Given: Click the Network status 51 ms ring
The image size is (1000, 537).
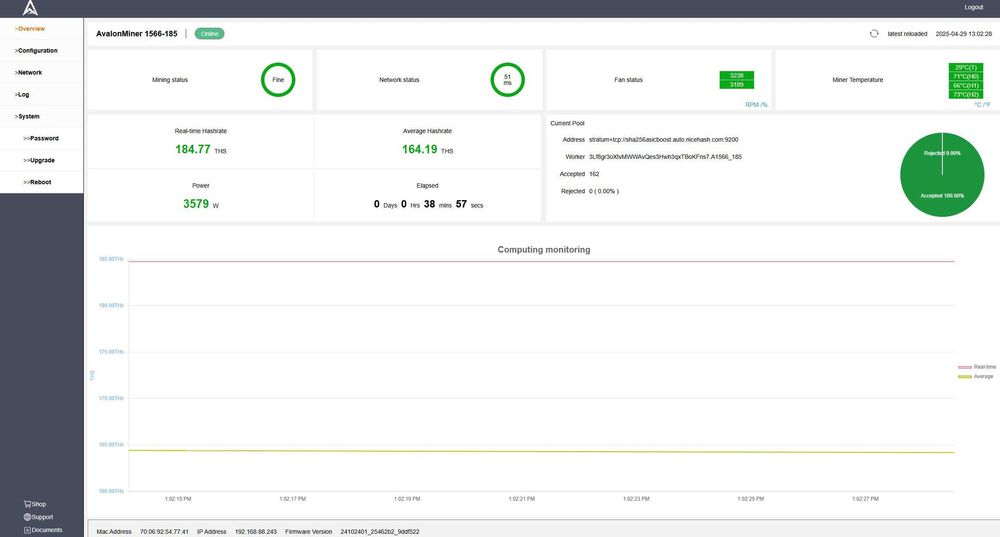Looking at the screenshot, I should 508,80.
